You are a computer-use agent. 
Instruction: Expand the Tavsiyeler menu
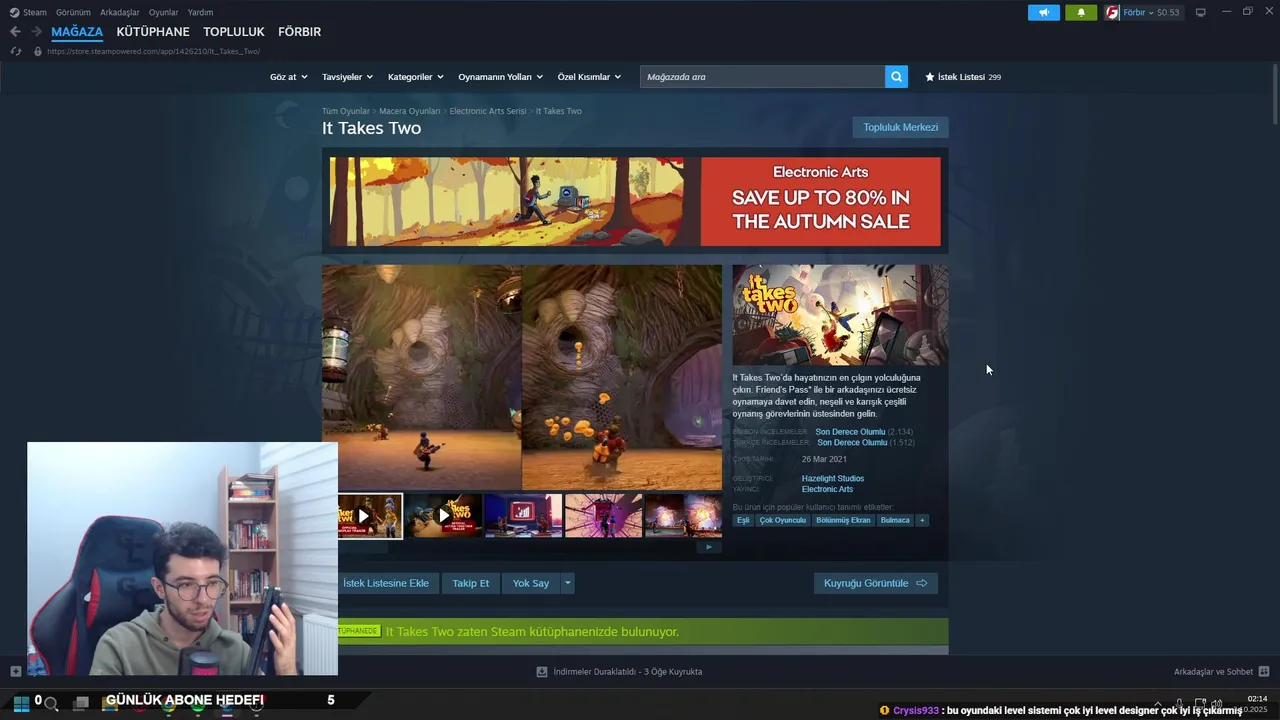click(x=347, y=77)
